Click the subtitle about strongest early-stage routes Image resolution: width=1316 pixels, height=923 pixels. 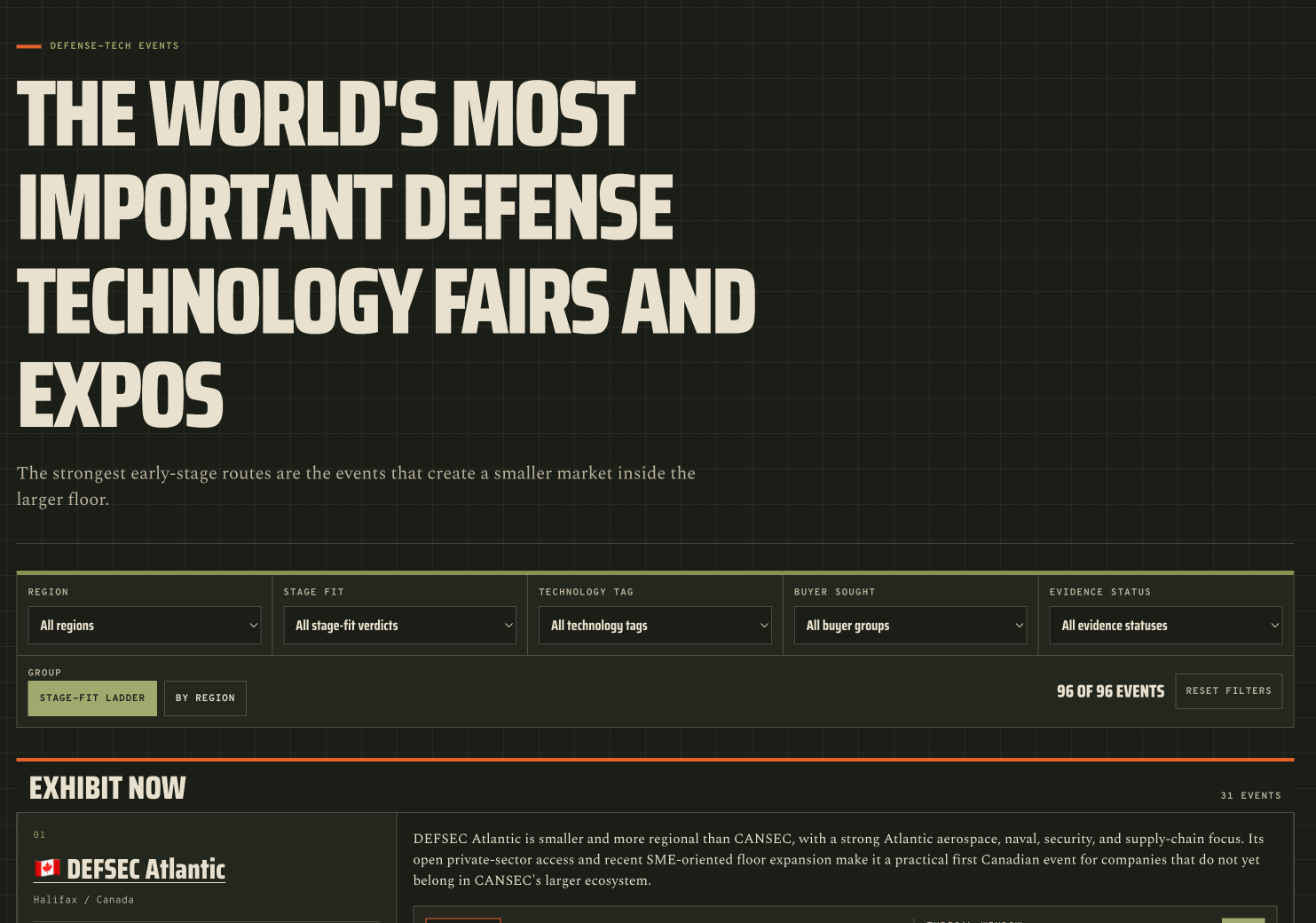pyautogui.click(x=356, y=485)
